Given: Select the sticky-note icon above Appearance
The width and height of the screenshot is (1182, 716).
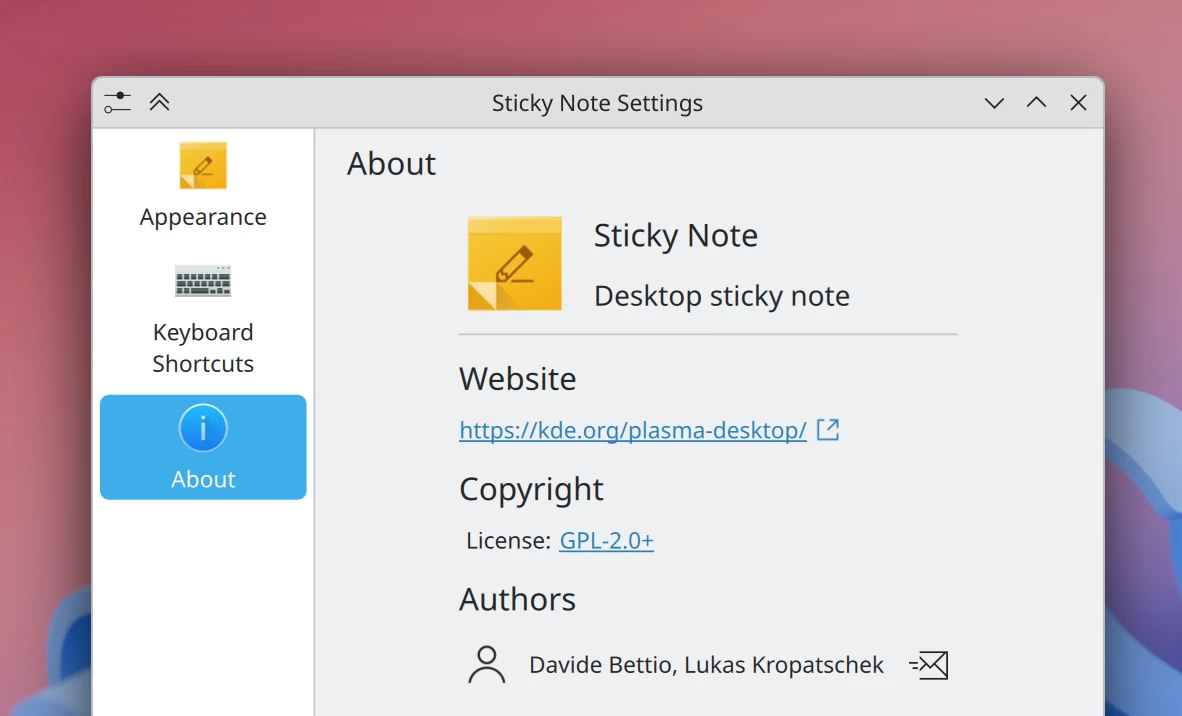Looking at the screenshot, I should (x=203, y=165).
